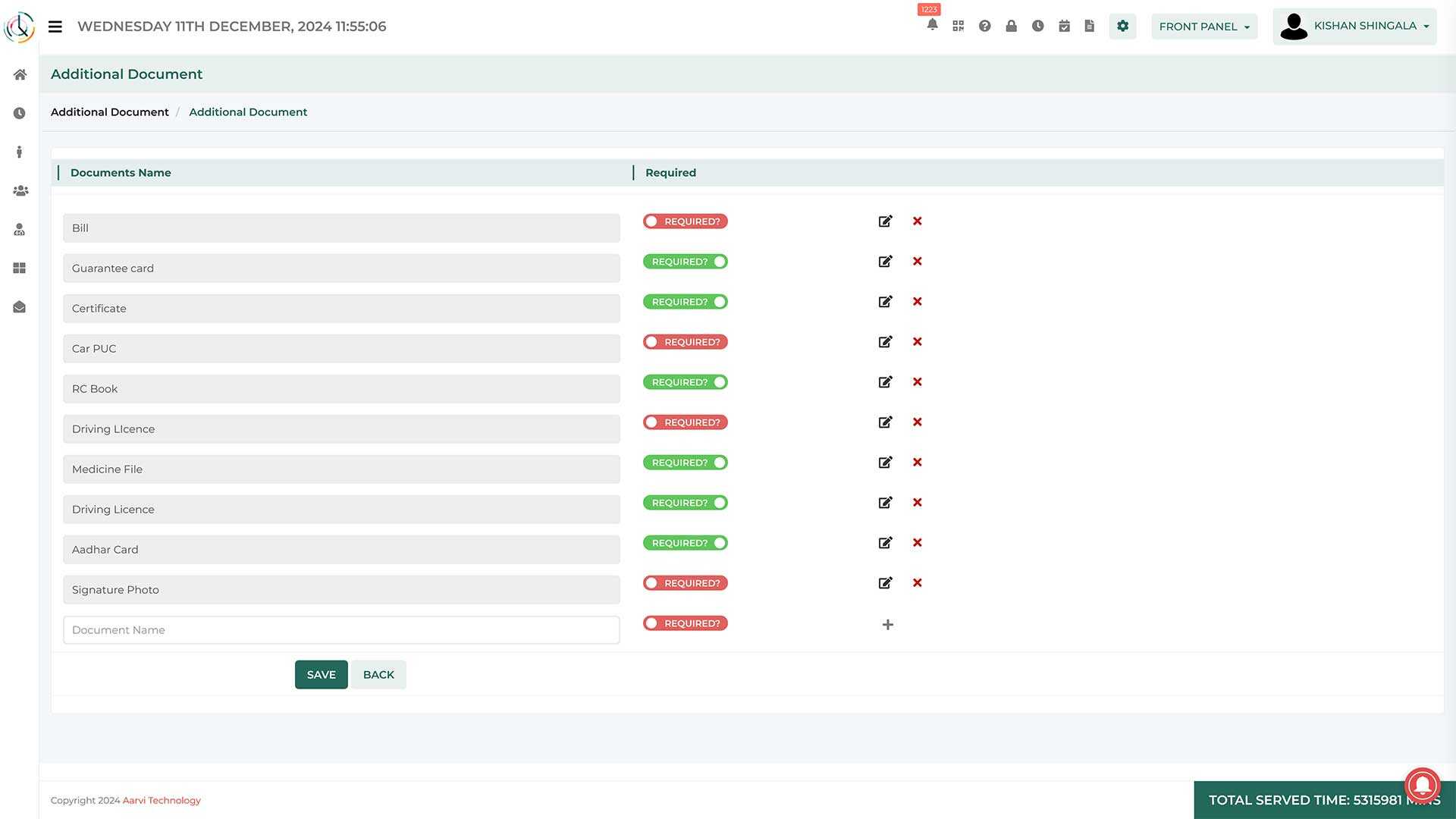1456x819 pixels.
Task: Open the users group sidebar item
Action: tap(20, 191)
